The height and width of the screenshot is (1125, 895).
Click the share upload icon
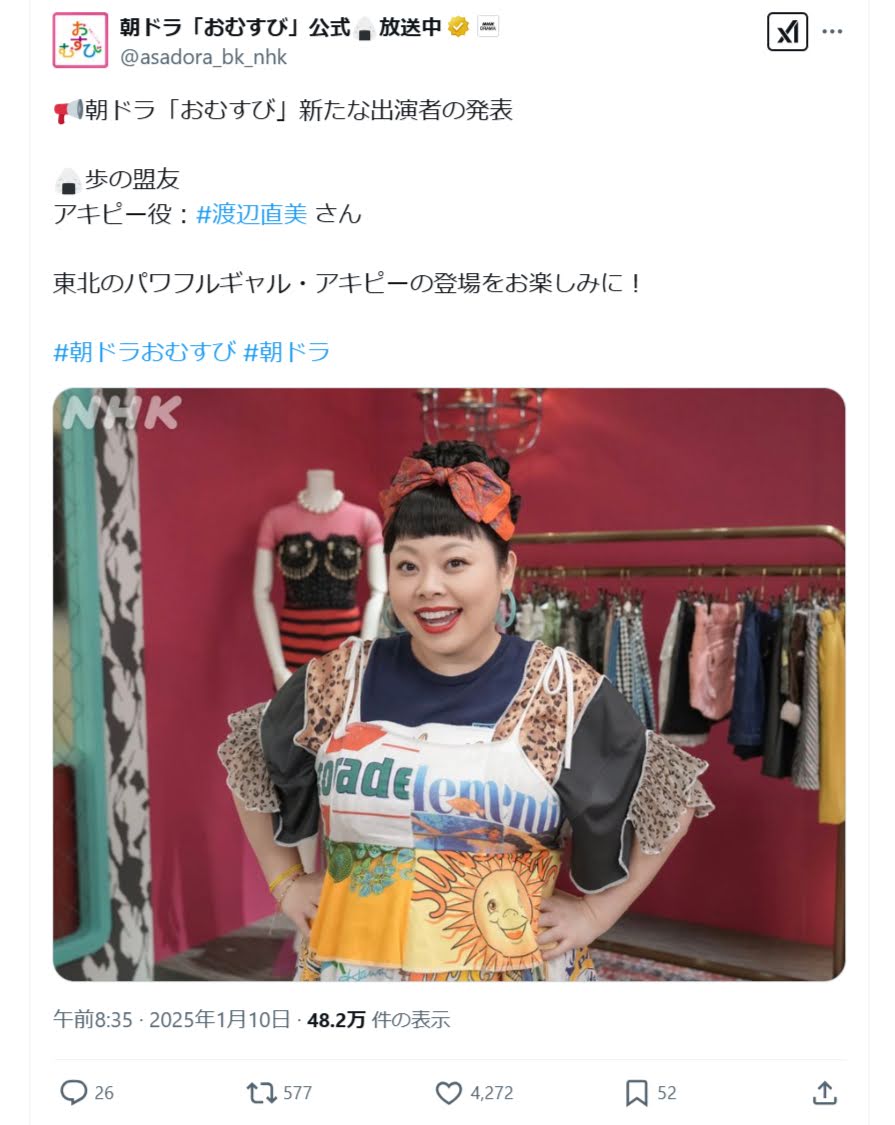(825, 1093)
